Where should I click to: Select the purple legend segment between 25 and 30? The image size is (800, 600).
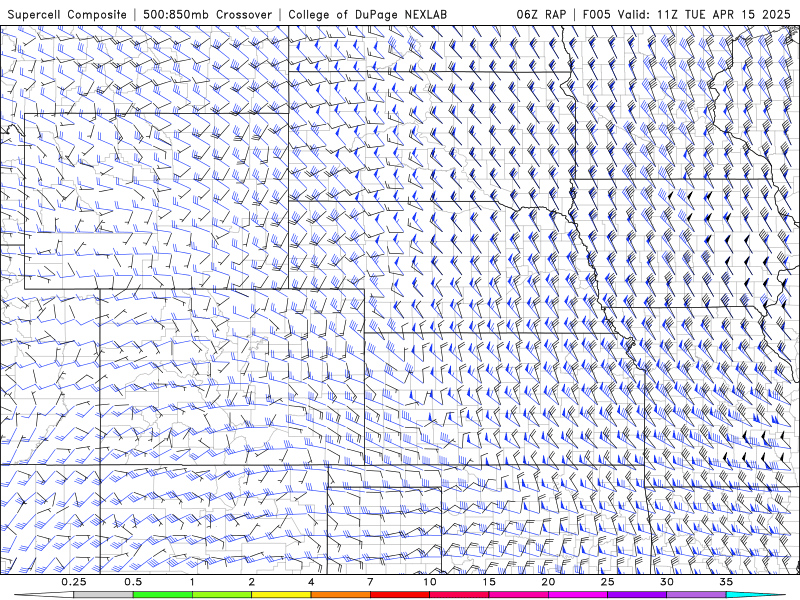click(x=637, y=595)
